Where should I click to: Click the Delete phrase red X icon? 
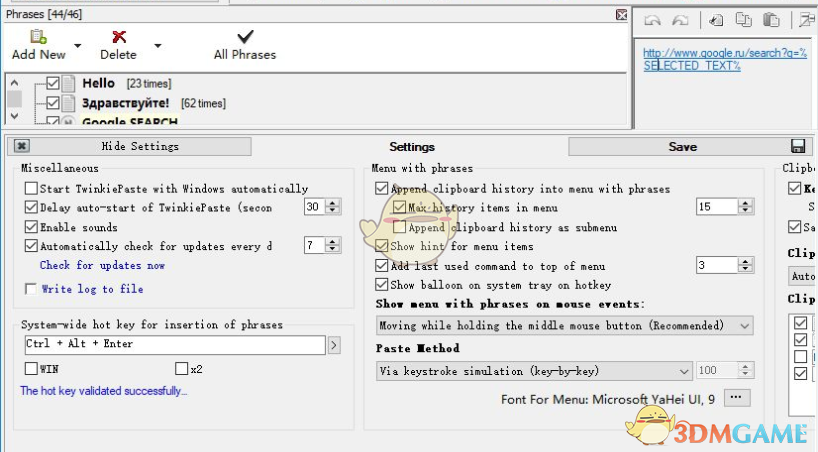point(119,37)
